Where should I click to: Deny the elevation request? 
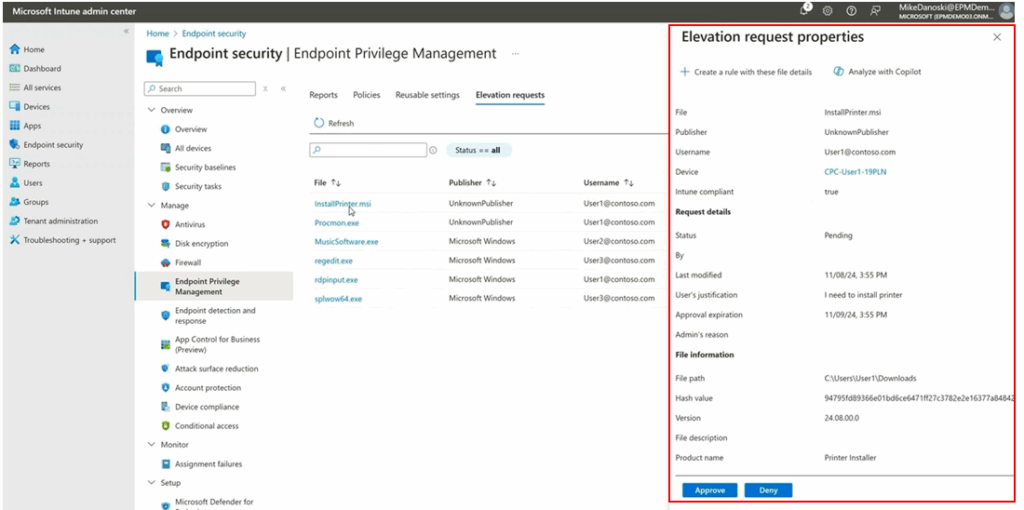click(x=768, y=490)
